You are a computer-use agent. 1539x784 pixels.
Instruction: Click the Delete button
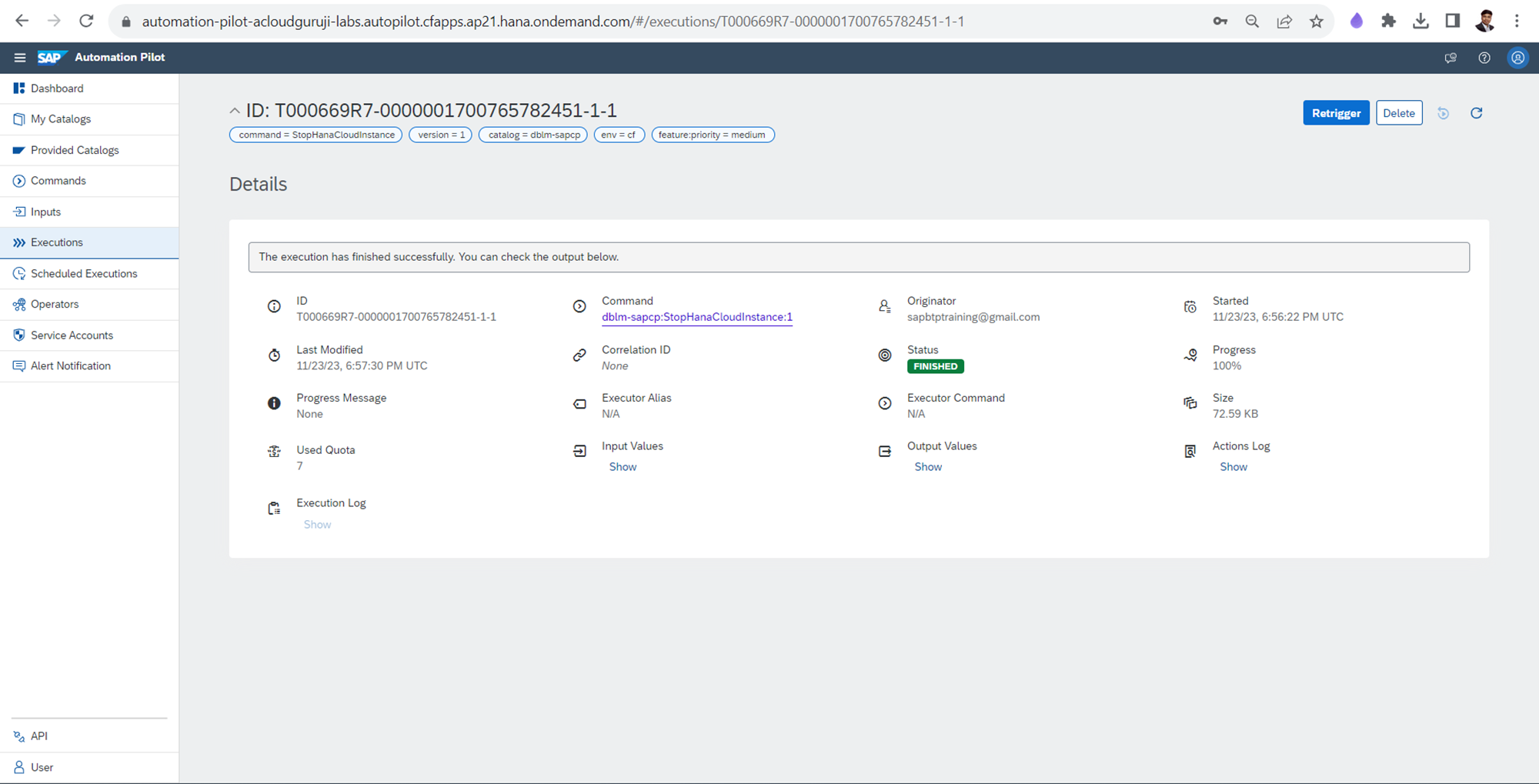1398,113
